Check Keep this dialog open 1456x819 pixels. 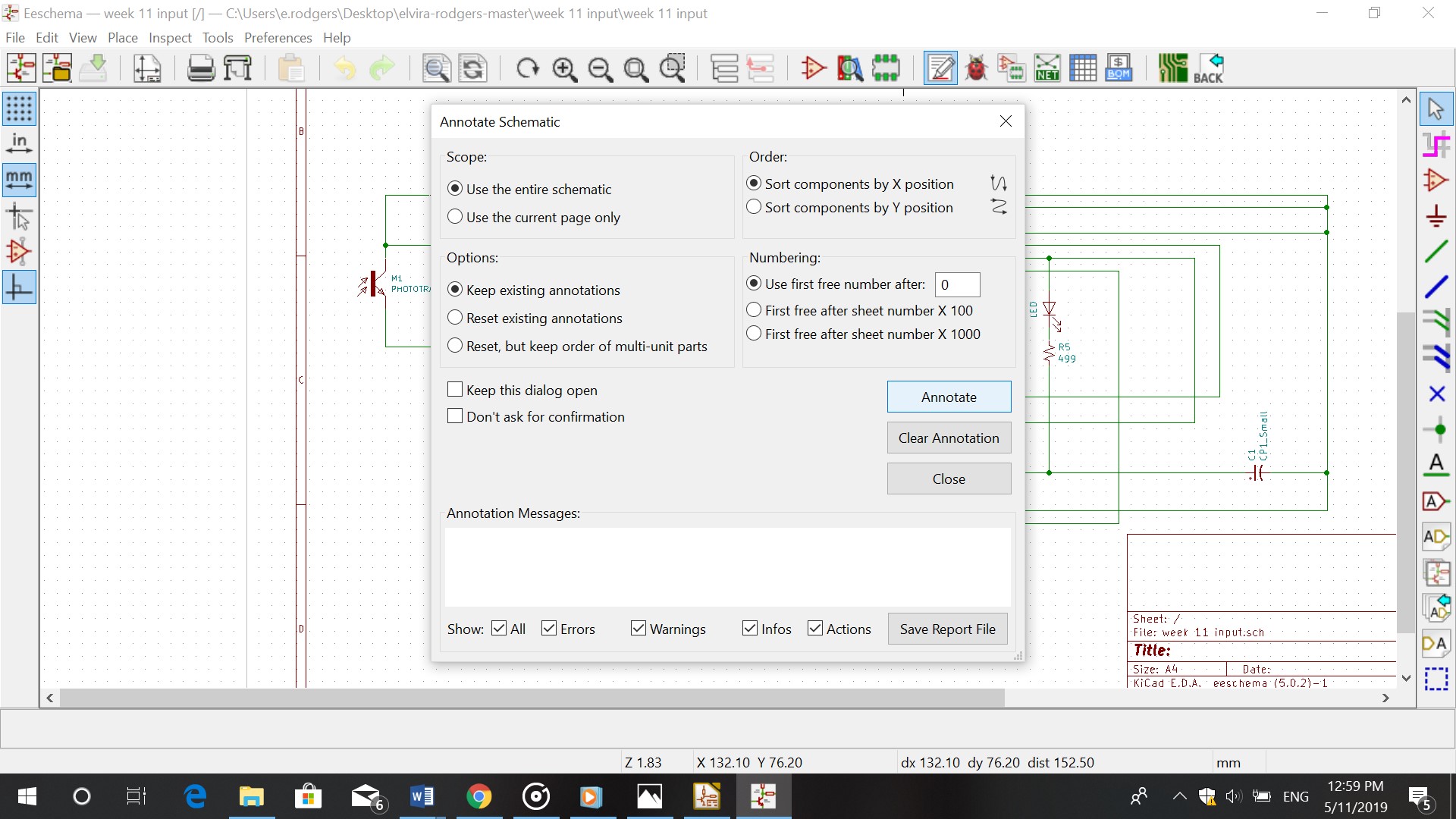pyautogui.click(x=455, y=390)
